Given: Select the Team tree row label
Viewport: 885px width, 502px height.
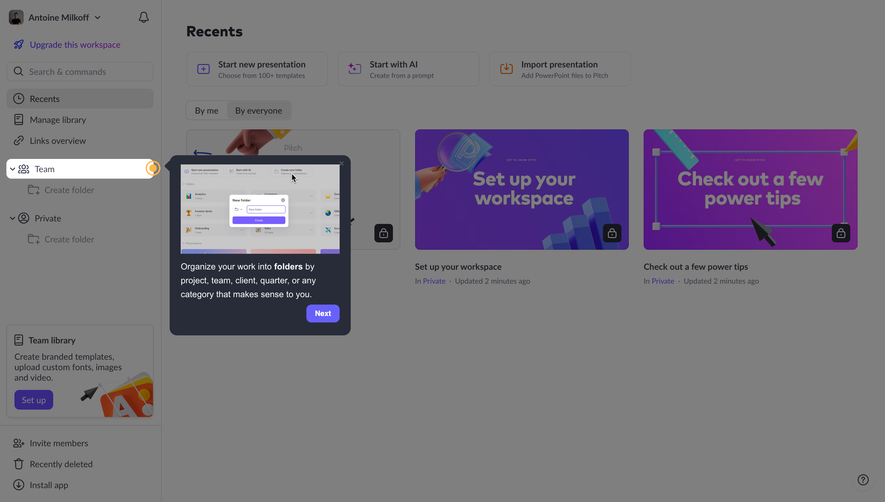Looking at the screenshot, I should (45, 169).
